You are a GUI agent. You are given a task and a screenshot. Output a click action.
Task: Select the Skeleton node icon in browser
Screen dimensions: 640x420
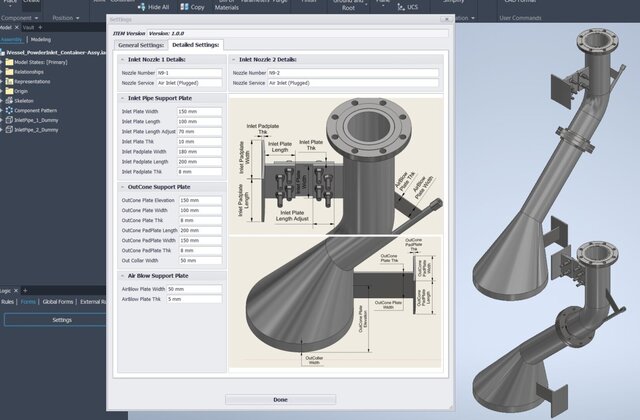tap(9, 102)
